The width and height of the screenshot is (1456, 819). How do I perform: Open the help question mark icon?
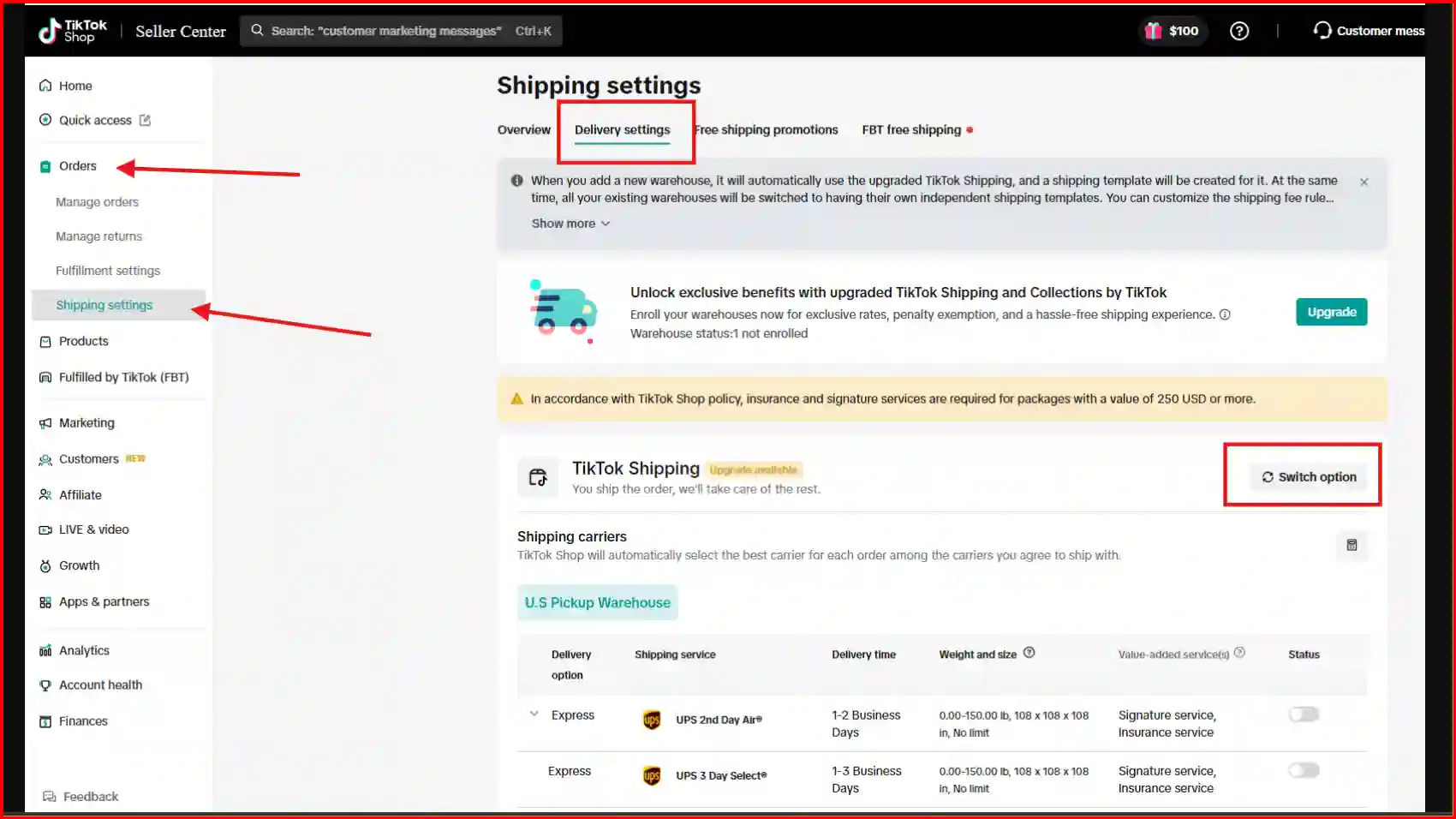click(x=1238, y=31)
